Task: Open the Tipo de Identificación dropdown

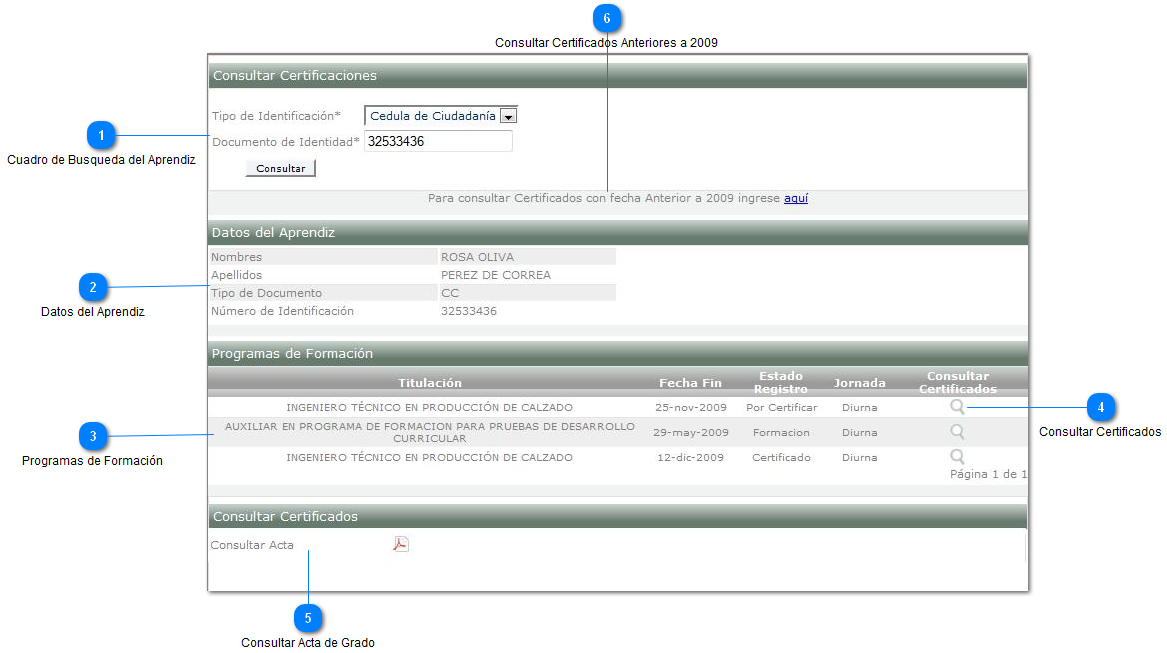Action: [x=440, y=115]
